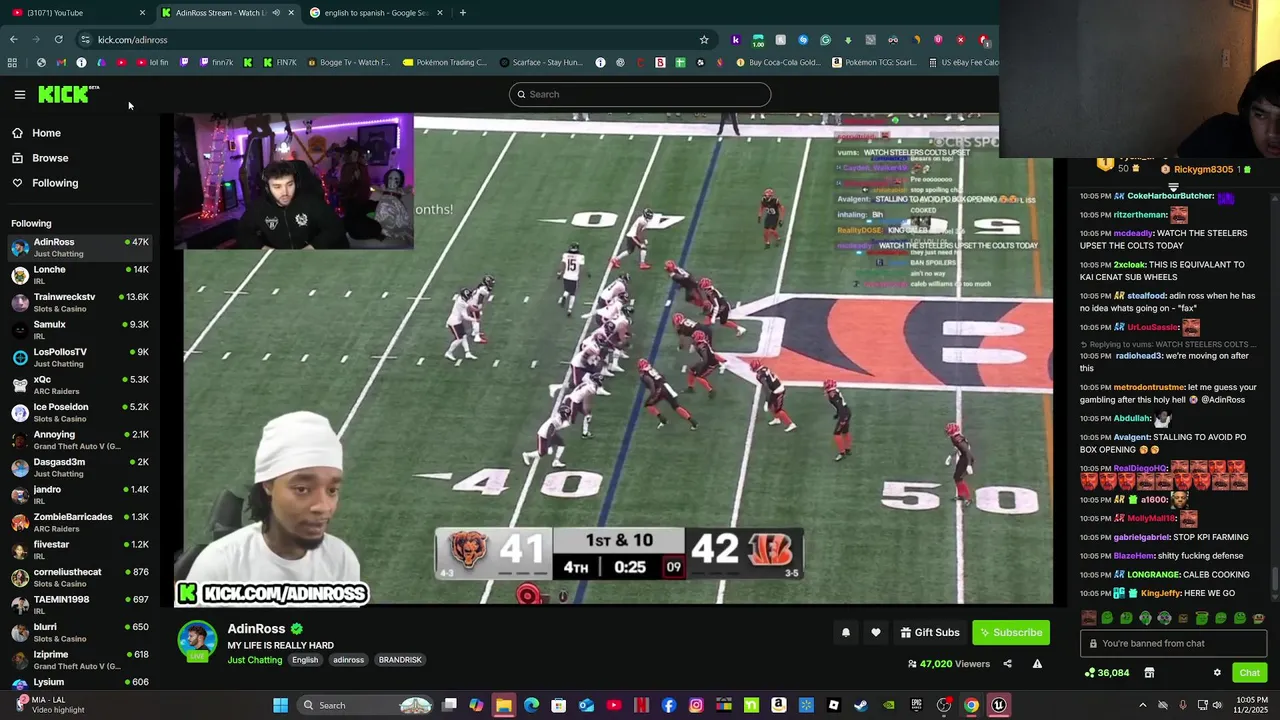Viewport: 1280px width, 720px height.
Task: Click the English language tag
Action: (x=305, y=660)
